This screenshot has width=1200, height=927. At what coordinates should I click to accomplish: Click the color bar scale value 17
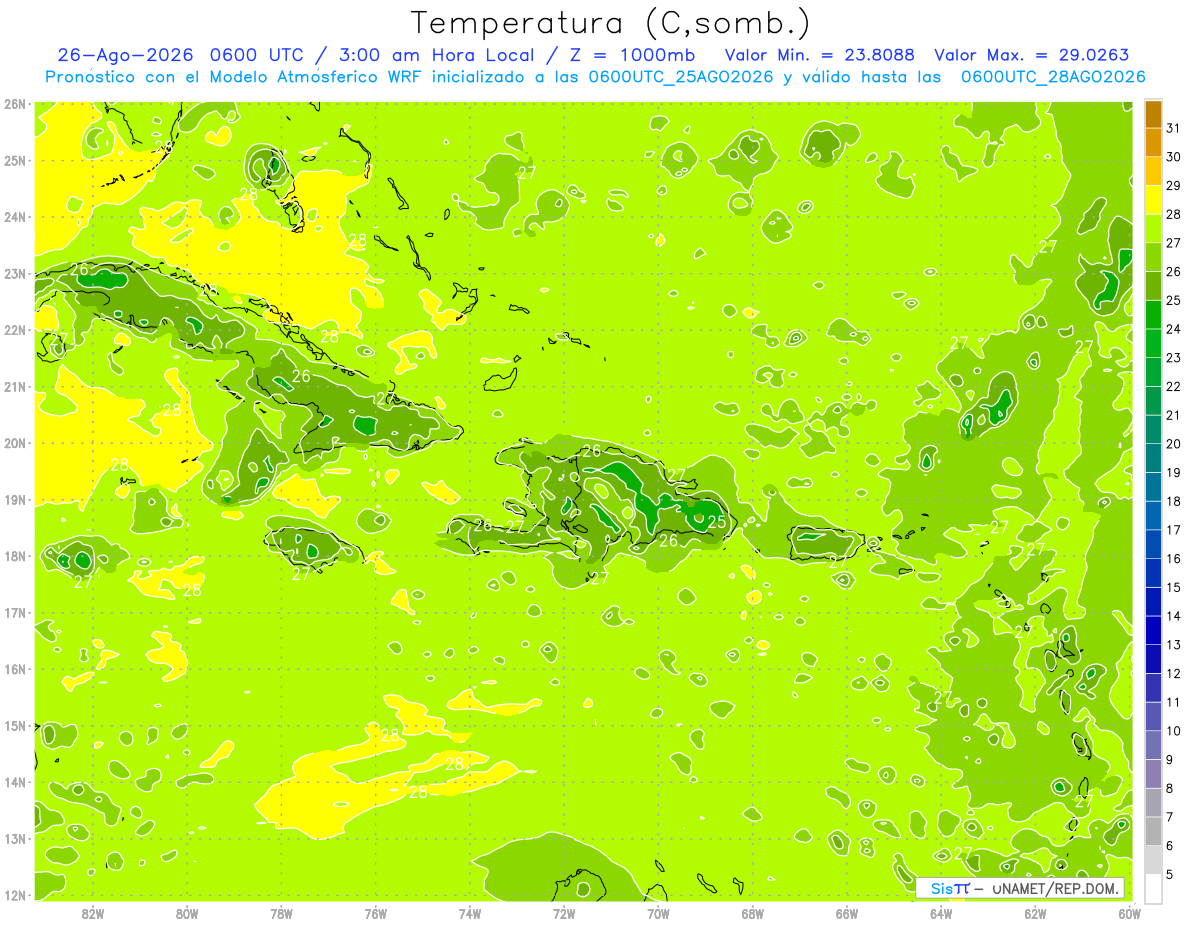[x=1174, y=530]
